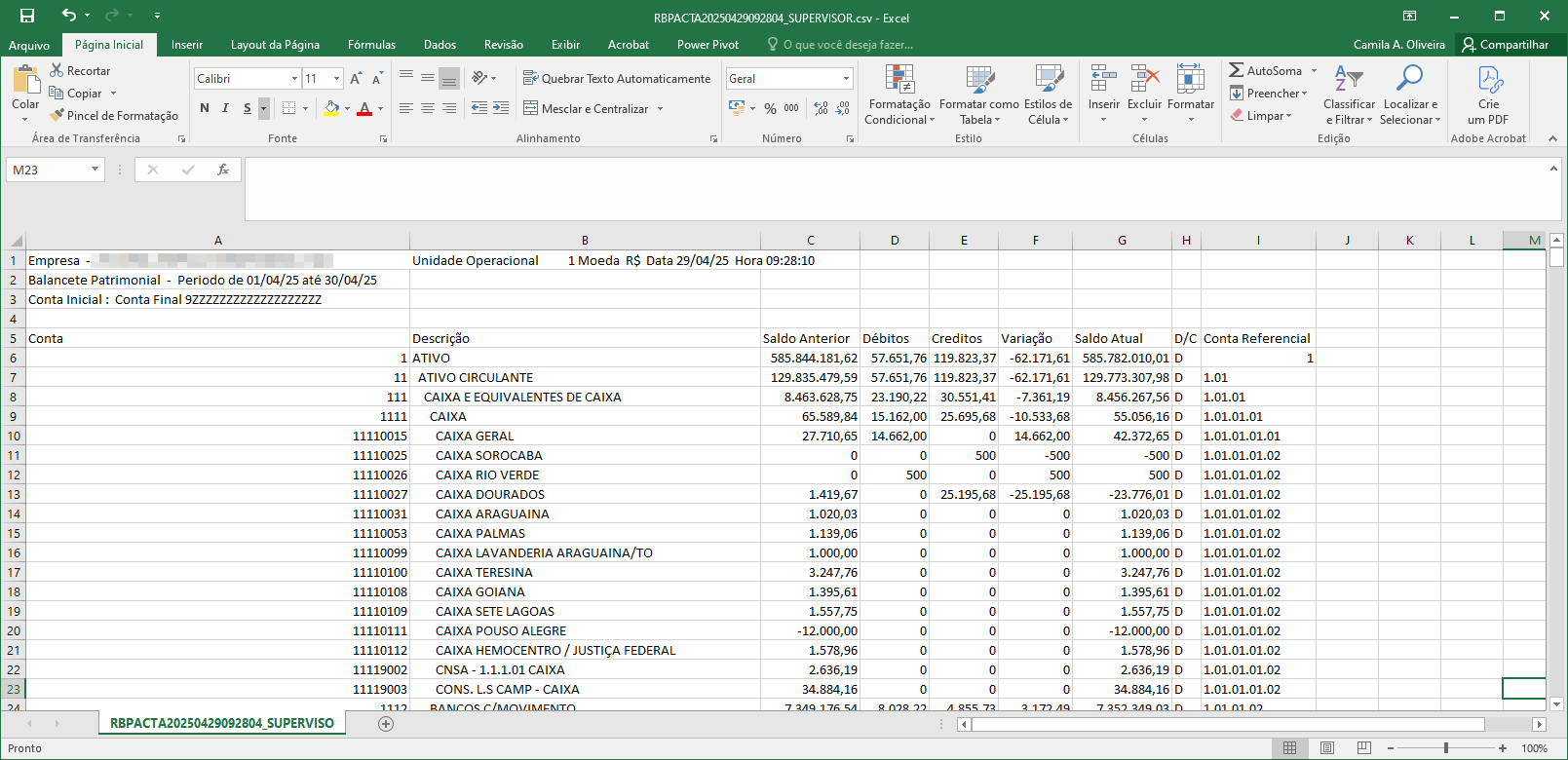The image size is (1568, 760).
Task: Click Crie um PDF Acrobat button
Action: (x=1488, y=95)
